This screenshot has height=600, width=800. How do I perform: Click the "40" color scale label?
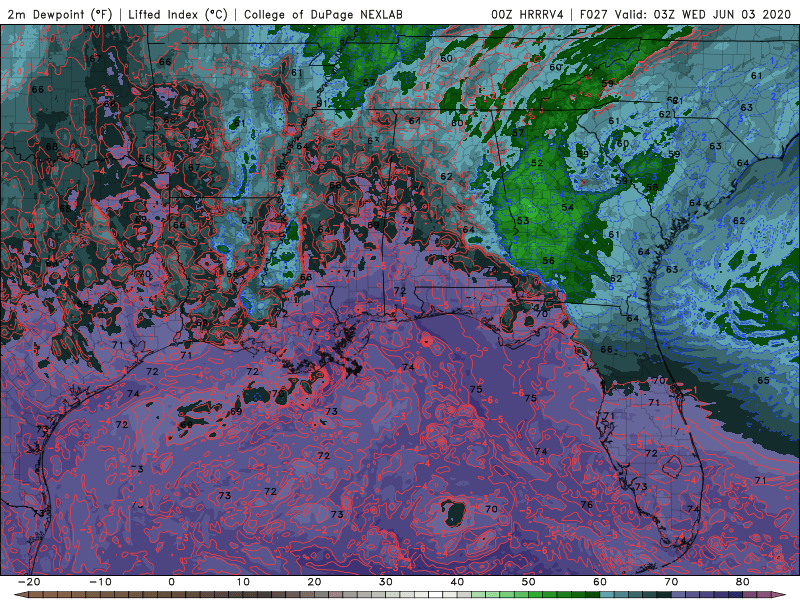[x=457, y=582]
